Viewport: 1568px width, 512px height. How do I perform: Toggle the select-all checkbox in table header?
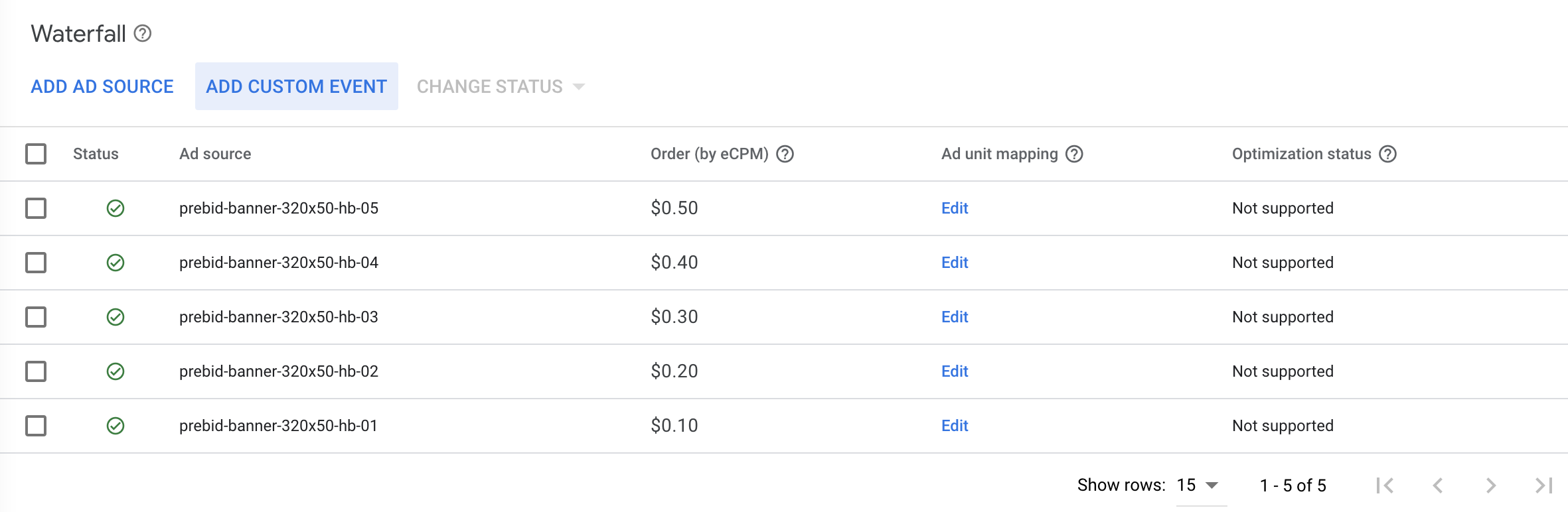[36, 154]
